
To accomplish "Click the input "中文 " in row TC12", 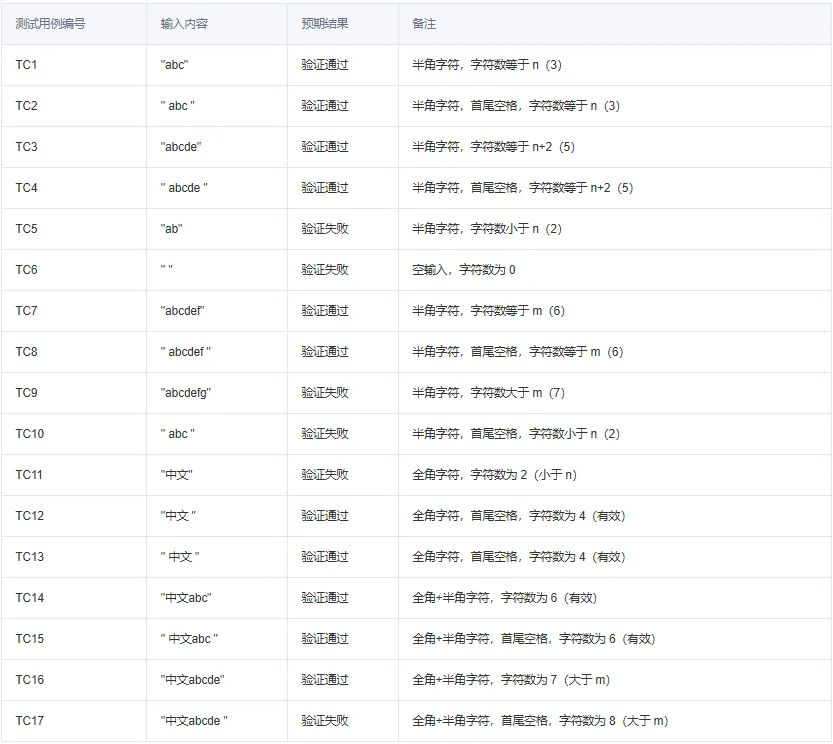I will pos(178,515).
